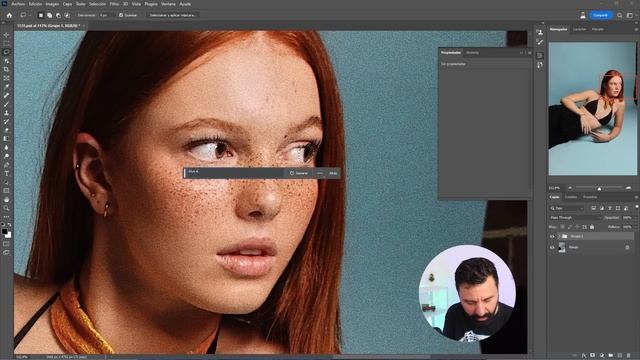Click search icon at top right
Screen dimensions: 640x360
620,15
